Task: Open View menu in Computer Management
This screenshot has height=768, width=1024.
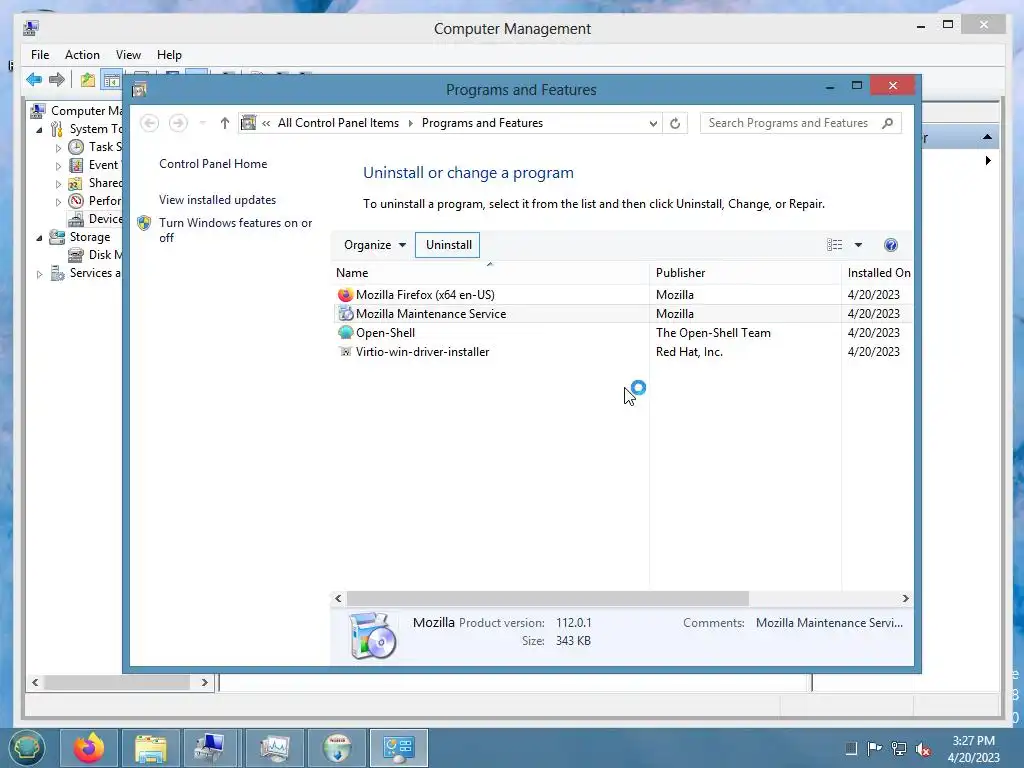Action: 128,55
